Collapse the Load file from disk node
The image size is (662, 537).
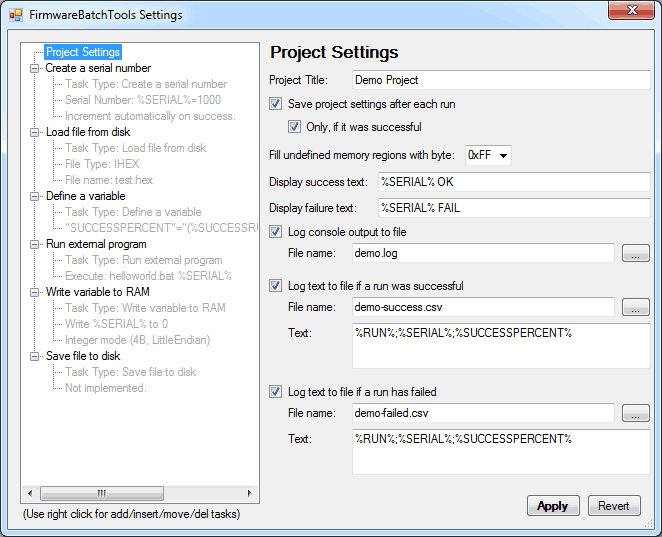[35, 132]
